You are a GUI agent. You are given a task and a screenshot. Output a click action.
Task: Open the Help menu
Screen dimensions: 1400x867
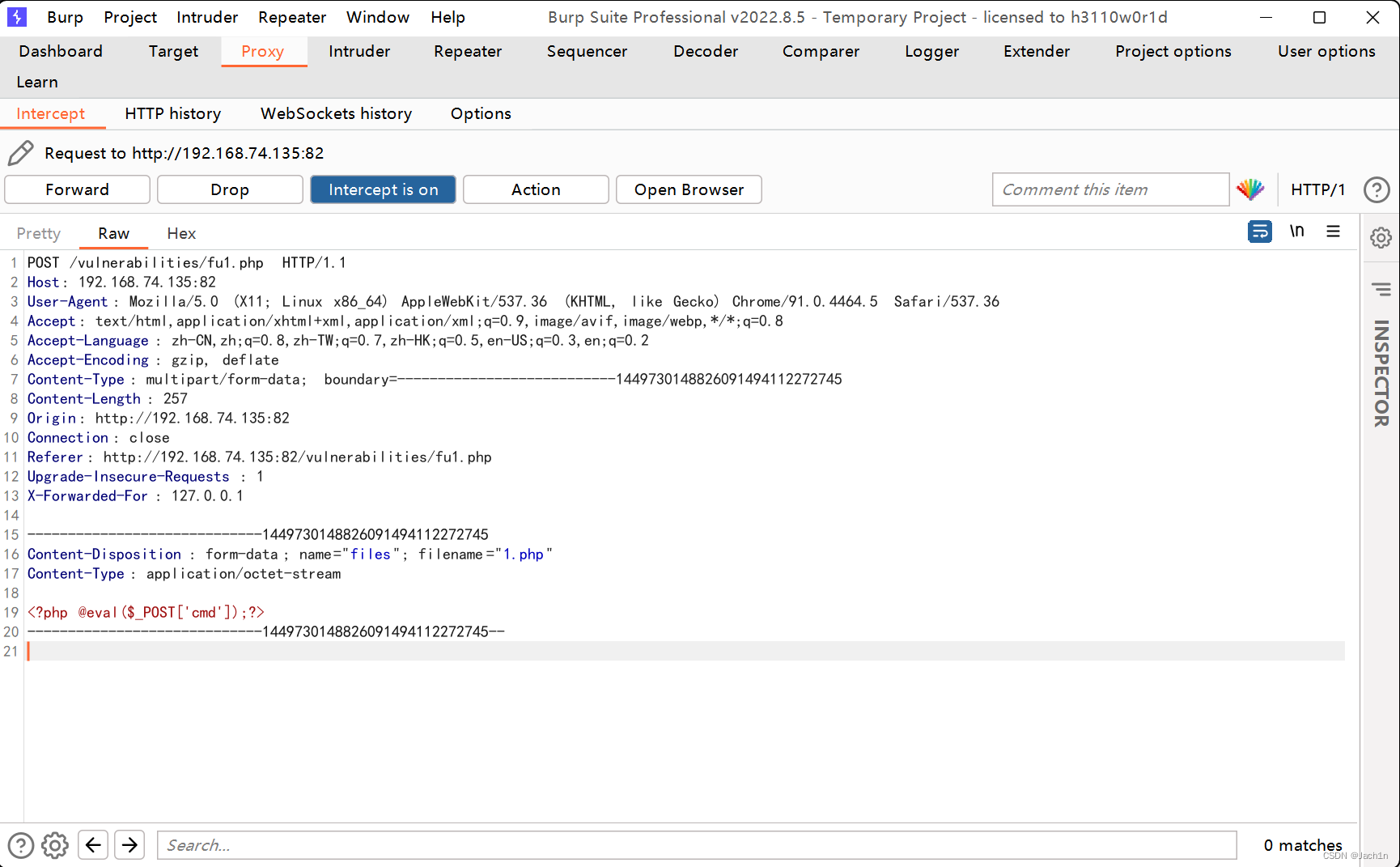pos(448,17)
